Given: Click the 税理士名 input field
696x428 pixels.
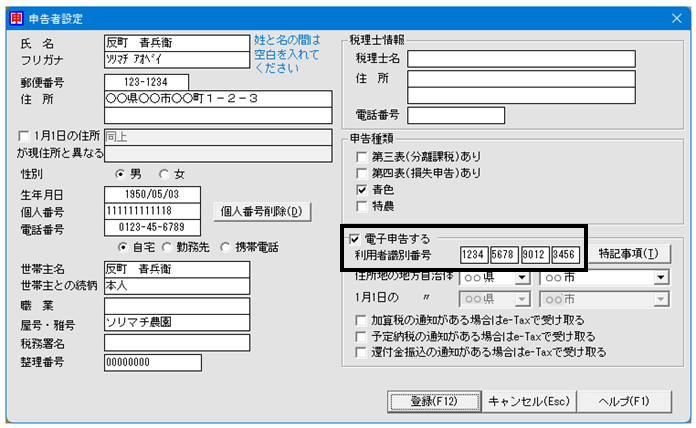Looking at the screenshot, I should tap(522, 59).
